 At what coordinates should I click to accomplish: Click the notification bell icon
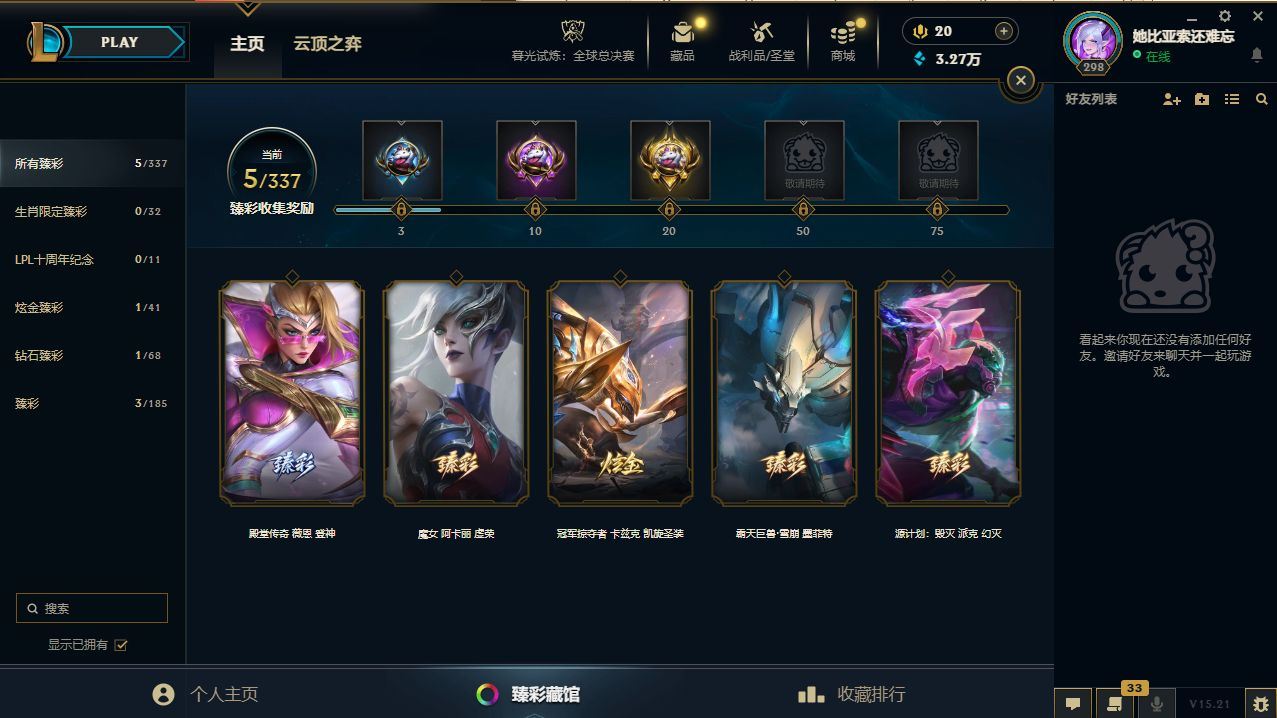coord(1257,56)
